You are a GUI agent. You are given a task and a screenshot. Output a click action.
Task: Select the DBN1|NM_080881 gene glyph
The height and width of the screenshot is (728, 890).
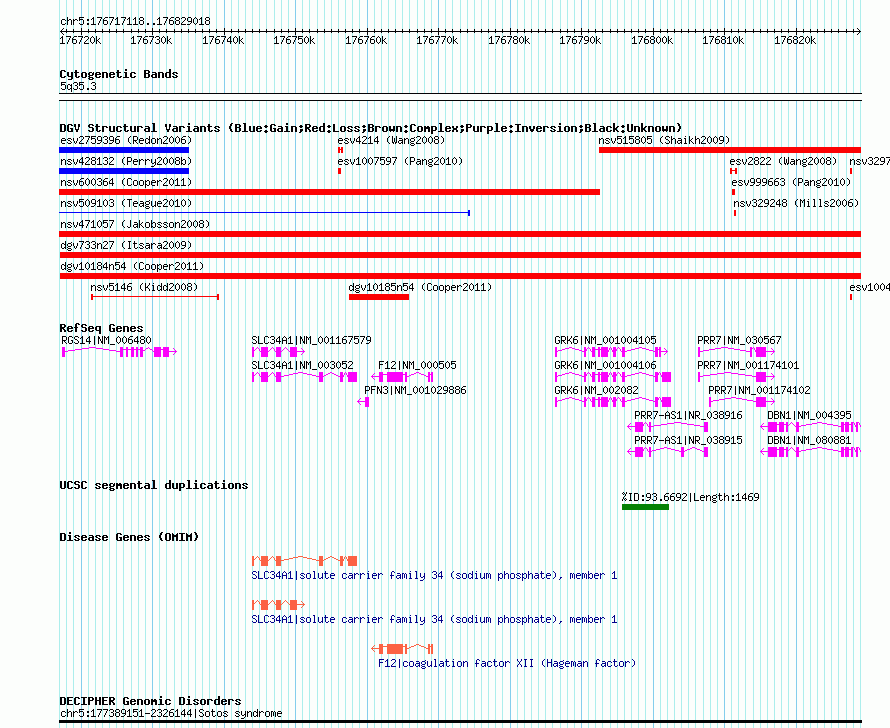coord(811,452)
